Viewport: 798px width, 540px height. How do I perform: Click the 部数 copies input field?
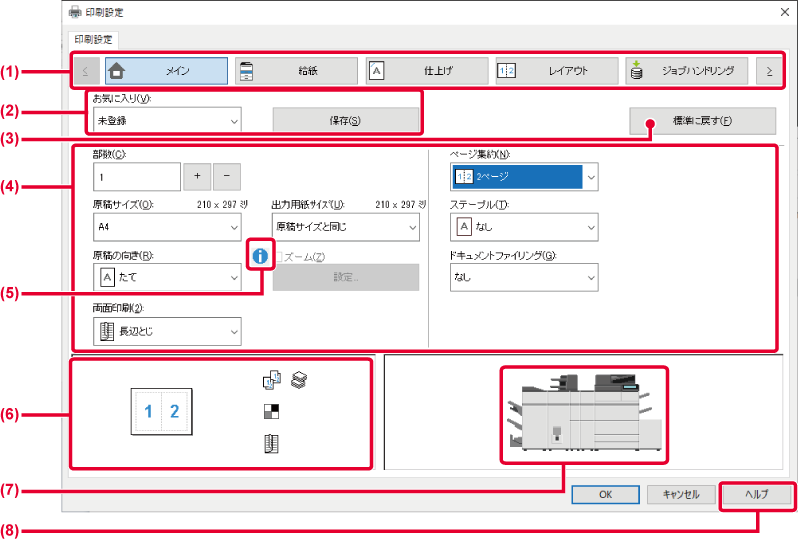point(137,177)
